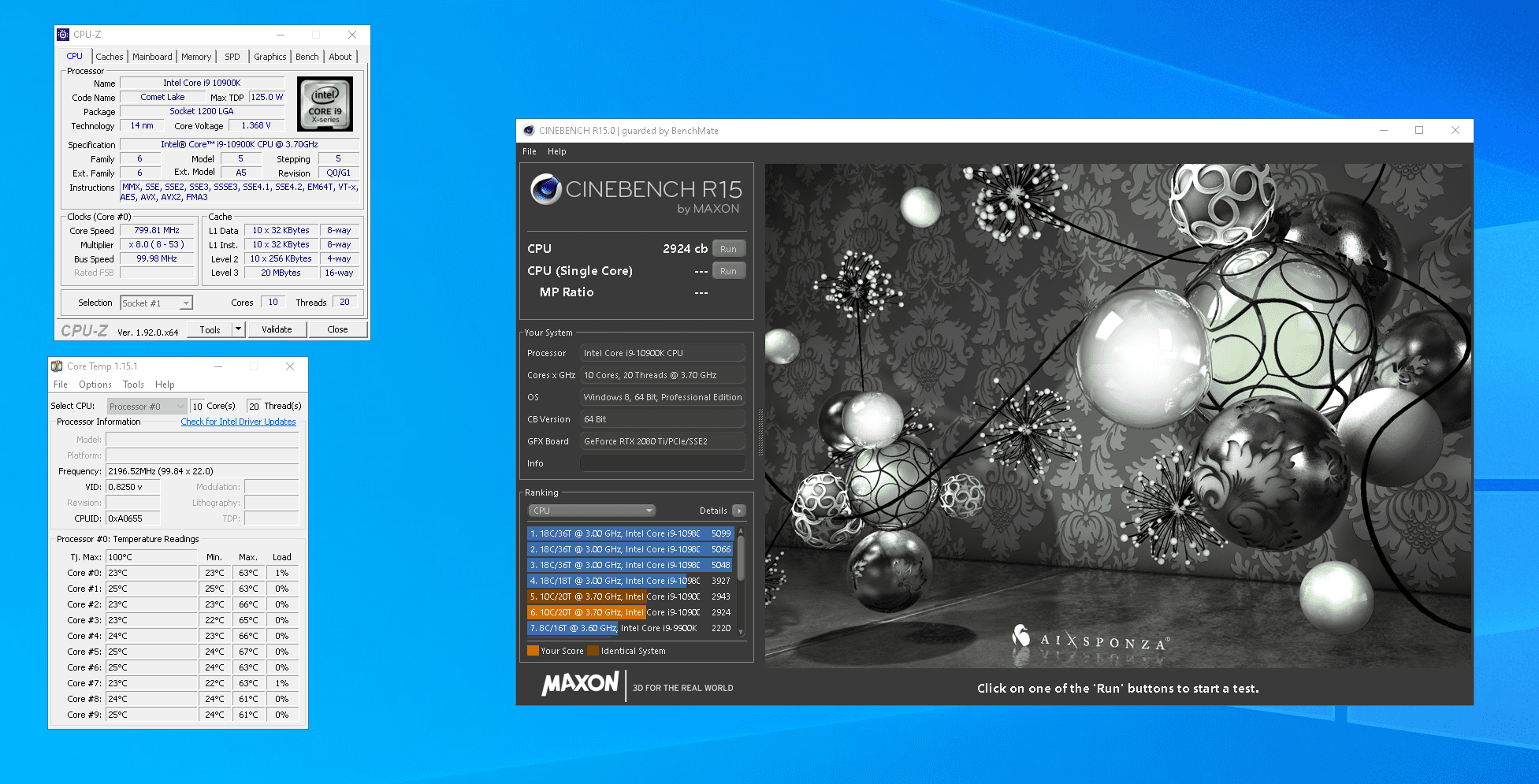
Task: Select ranking row 2 with score 5066
Action: [630, 549]
